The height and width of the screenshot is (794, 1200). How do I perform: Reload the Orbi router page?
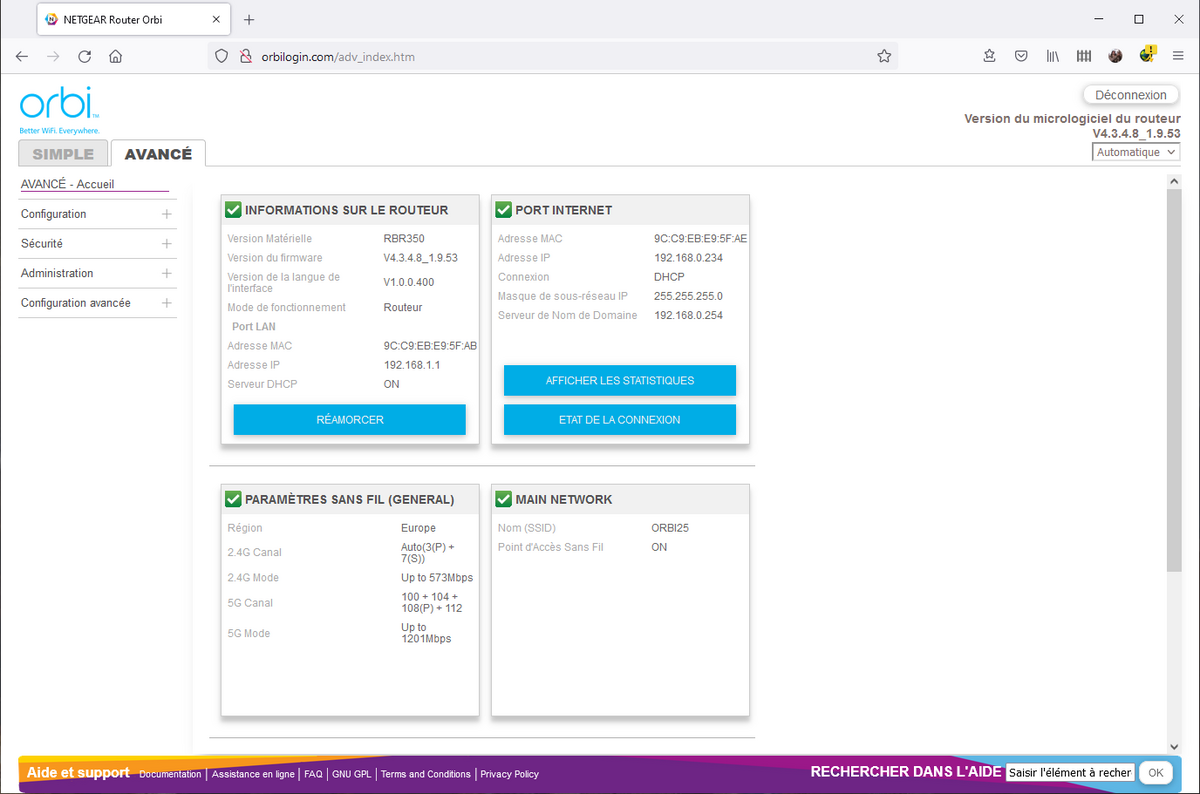(x=85, y=57)
